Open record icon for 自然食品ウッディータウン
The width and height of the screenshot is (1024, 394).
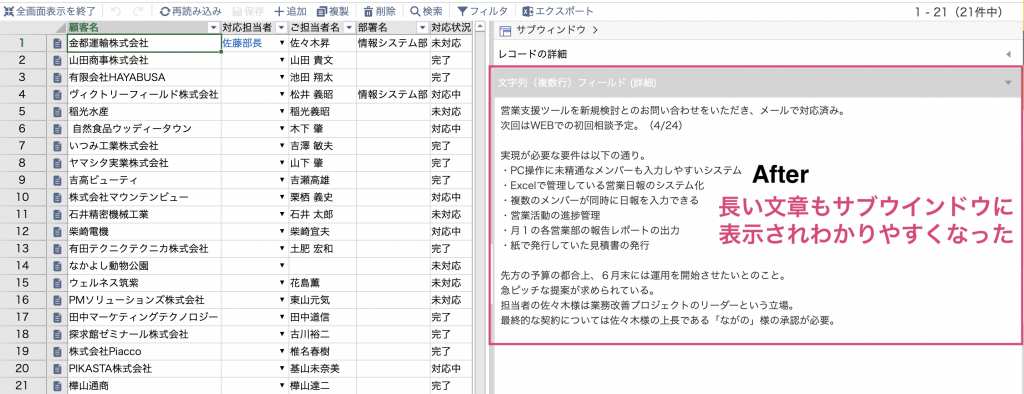click(x=57, y=129)
